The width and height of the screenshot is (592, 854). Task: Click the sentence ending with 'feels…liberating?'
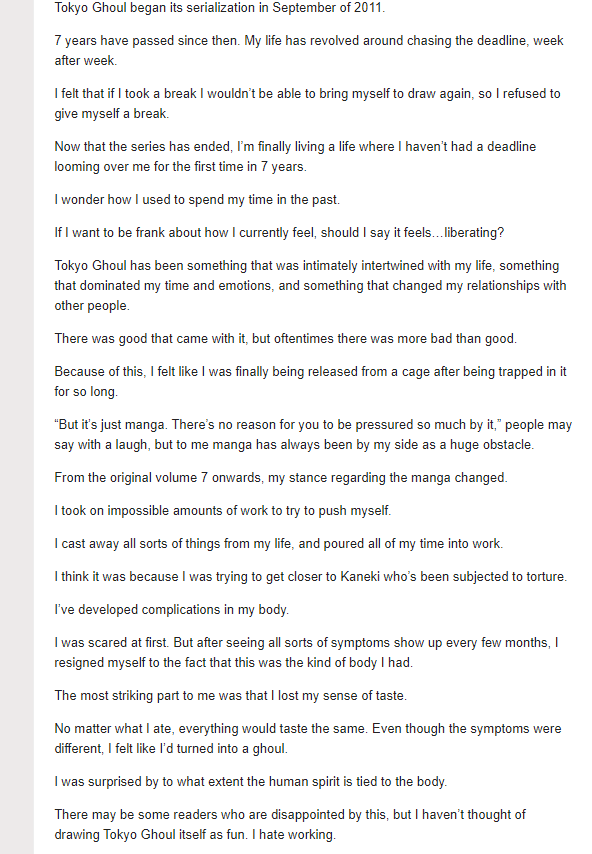(x=279, y=233)
